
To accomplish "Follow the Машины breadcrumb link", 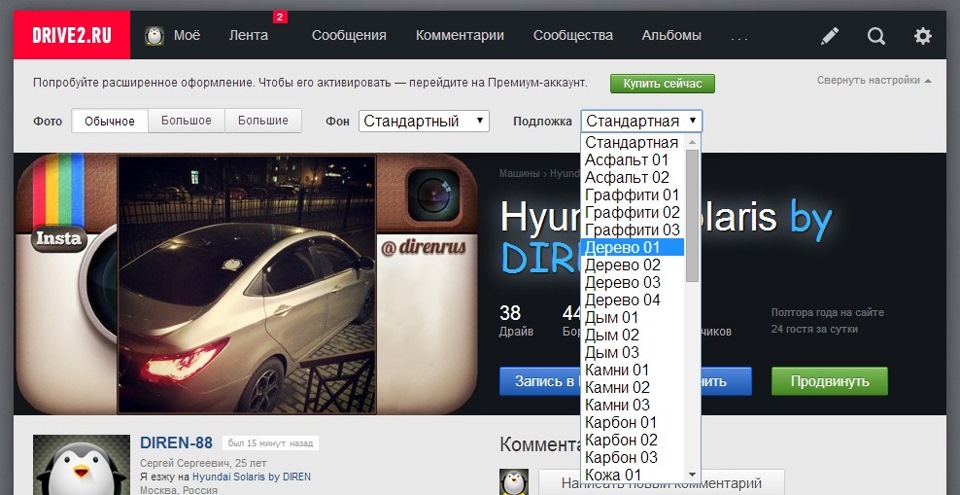I will (519, 173).
